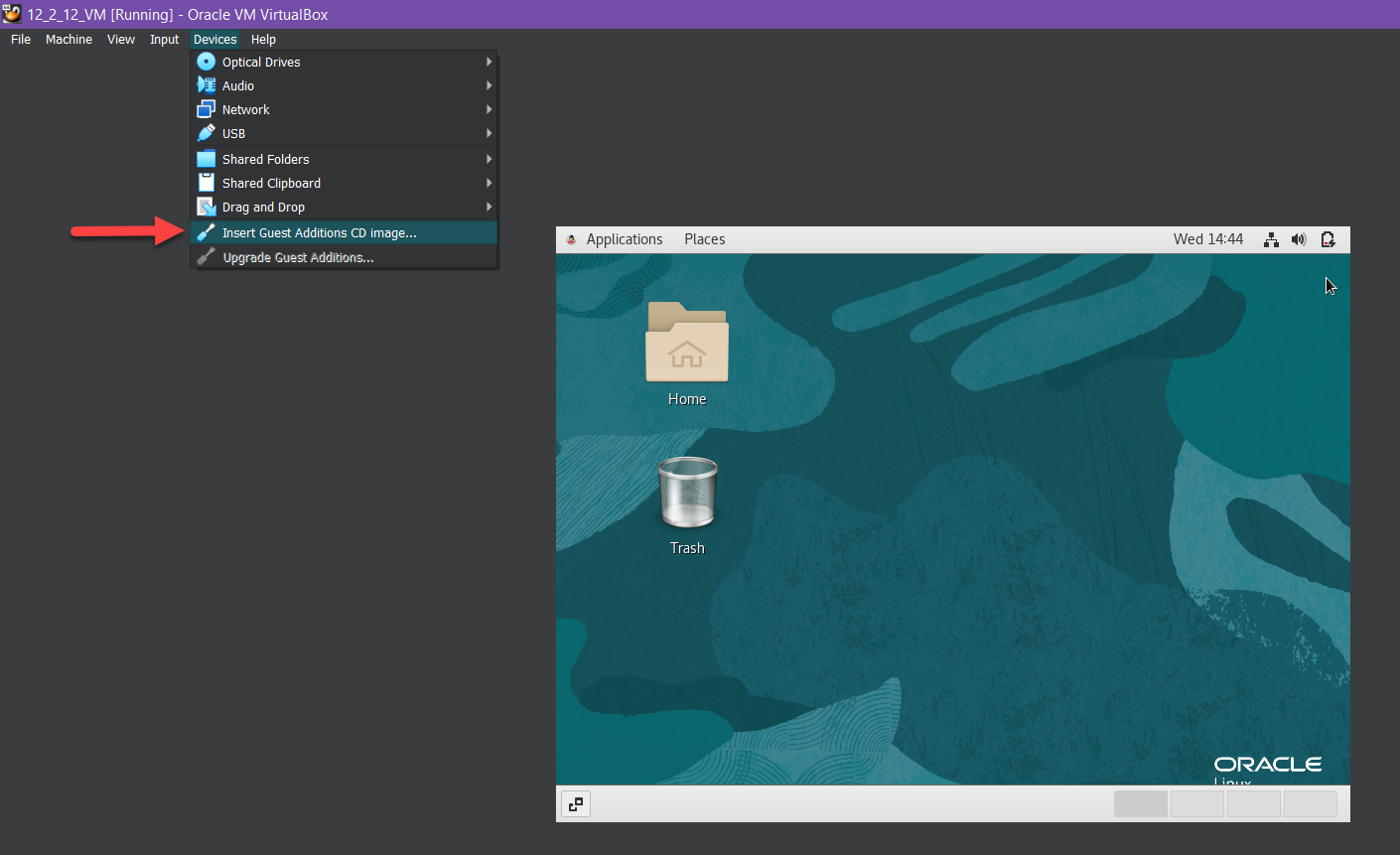Open the Help menu
Image resolution: width=1400 pixels, height=855 pixels.
point(263,40)
